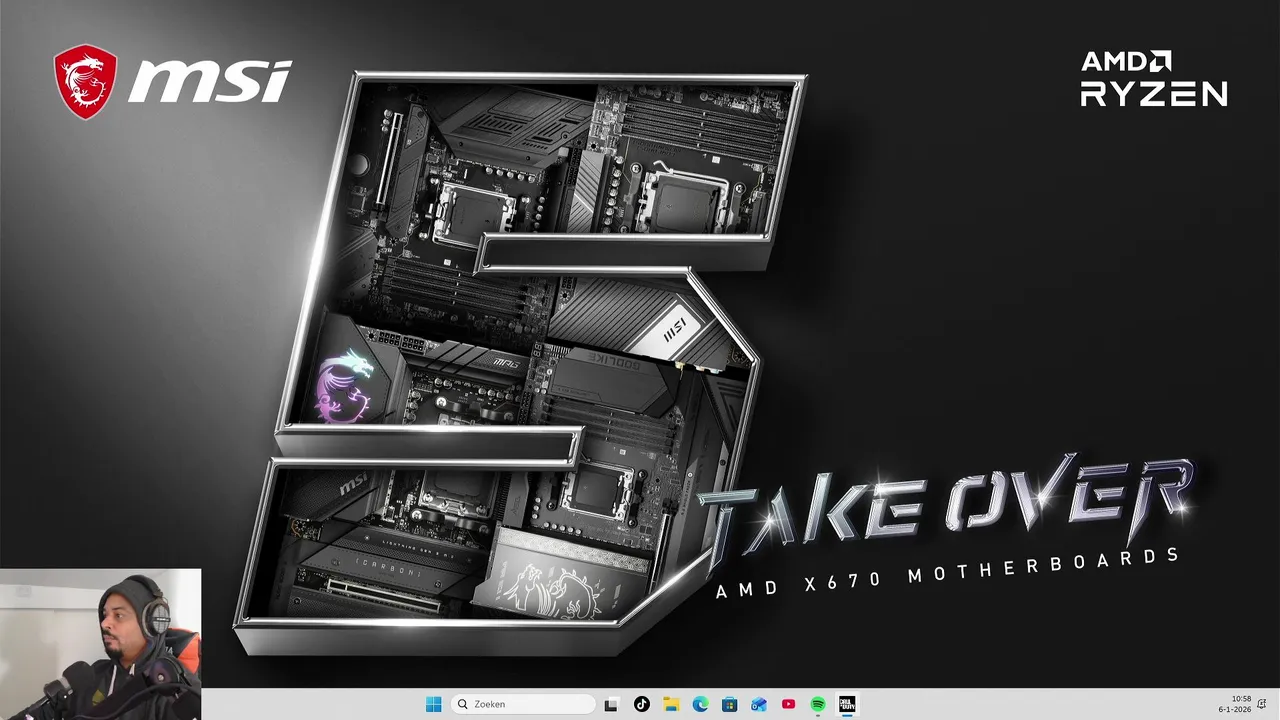Screen dimensions: 1280x720
Task: Open the red YouTube app icon
Action: (x=788, y=704)
